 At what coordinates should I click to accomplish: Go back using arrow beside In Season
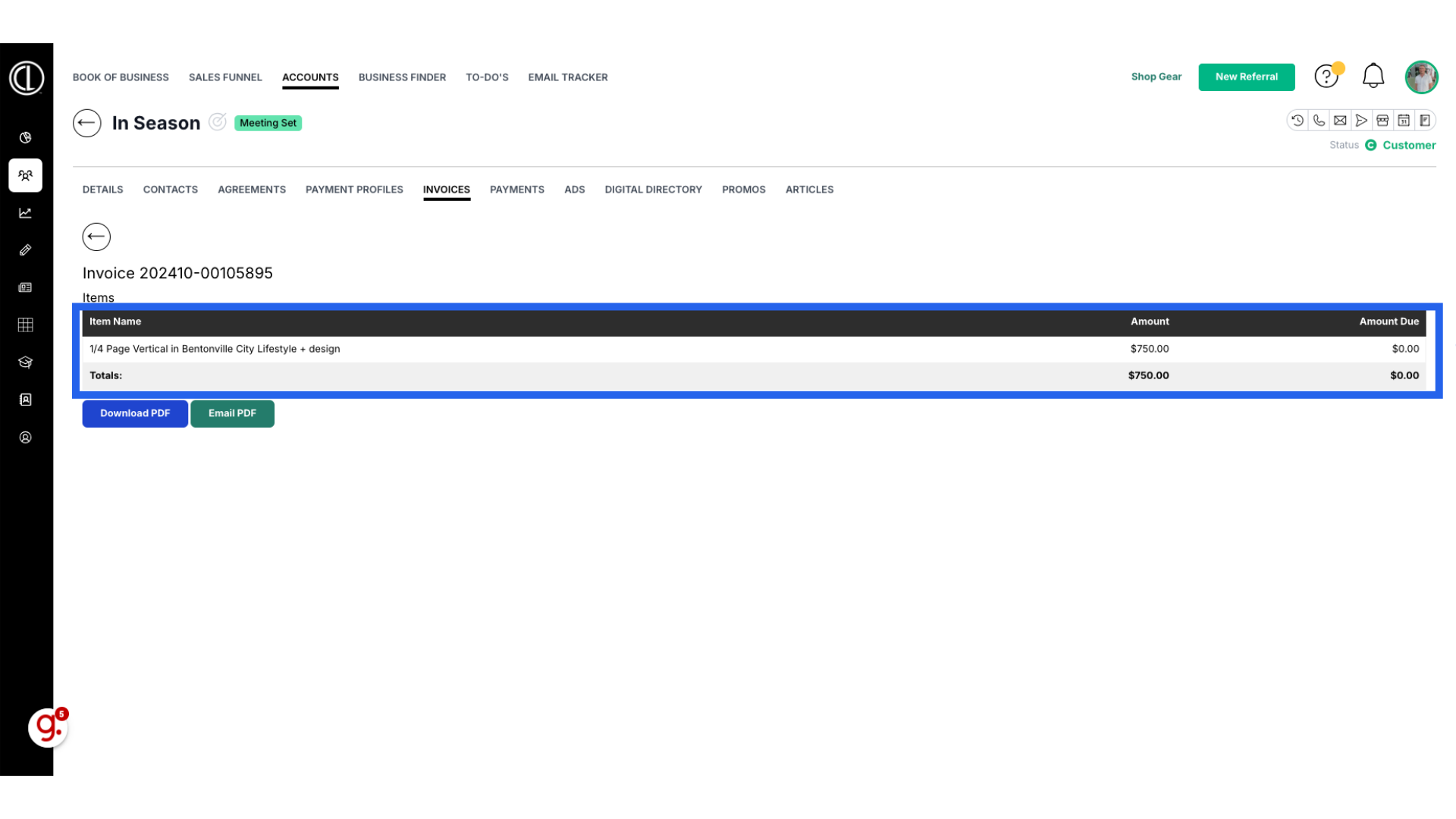pyautogui.click(x=87, y=123)
